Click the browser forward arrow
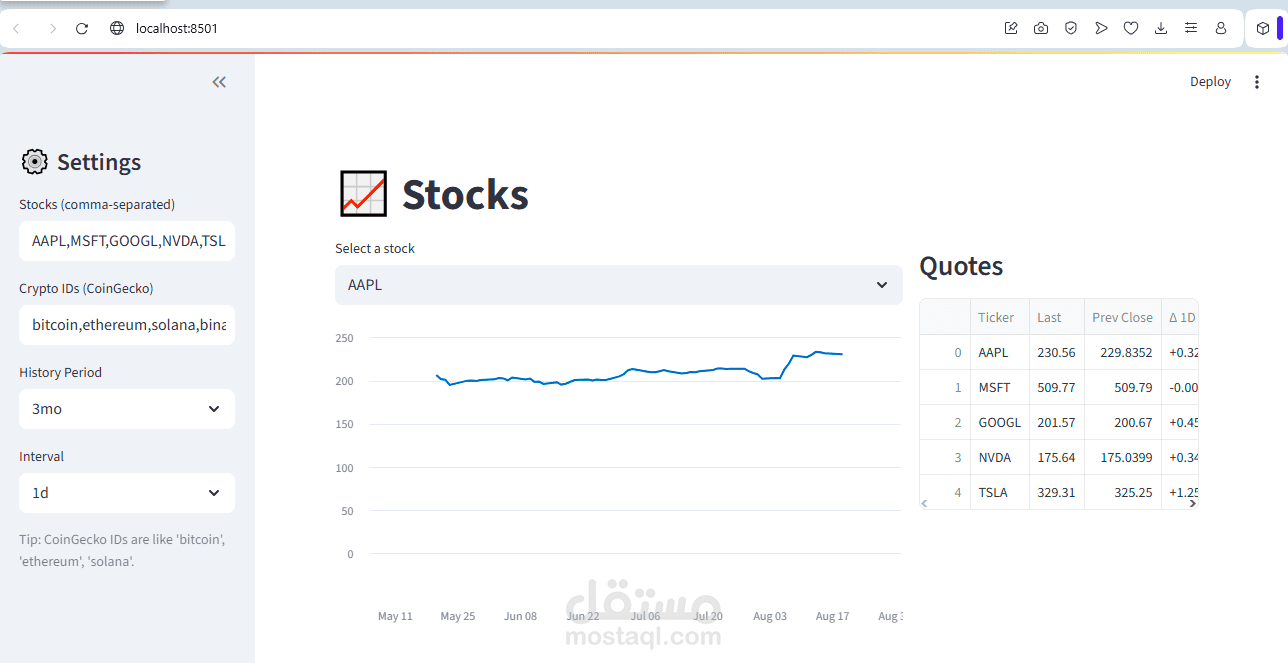 point(53,28)
